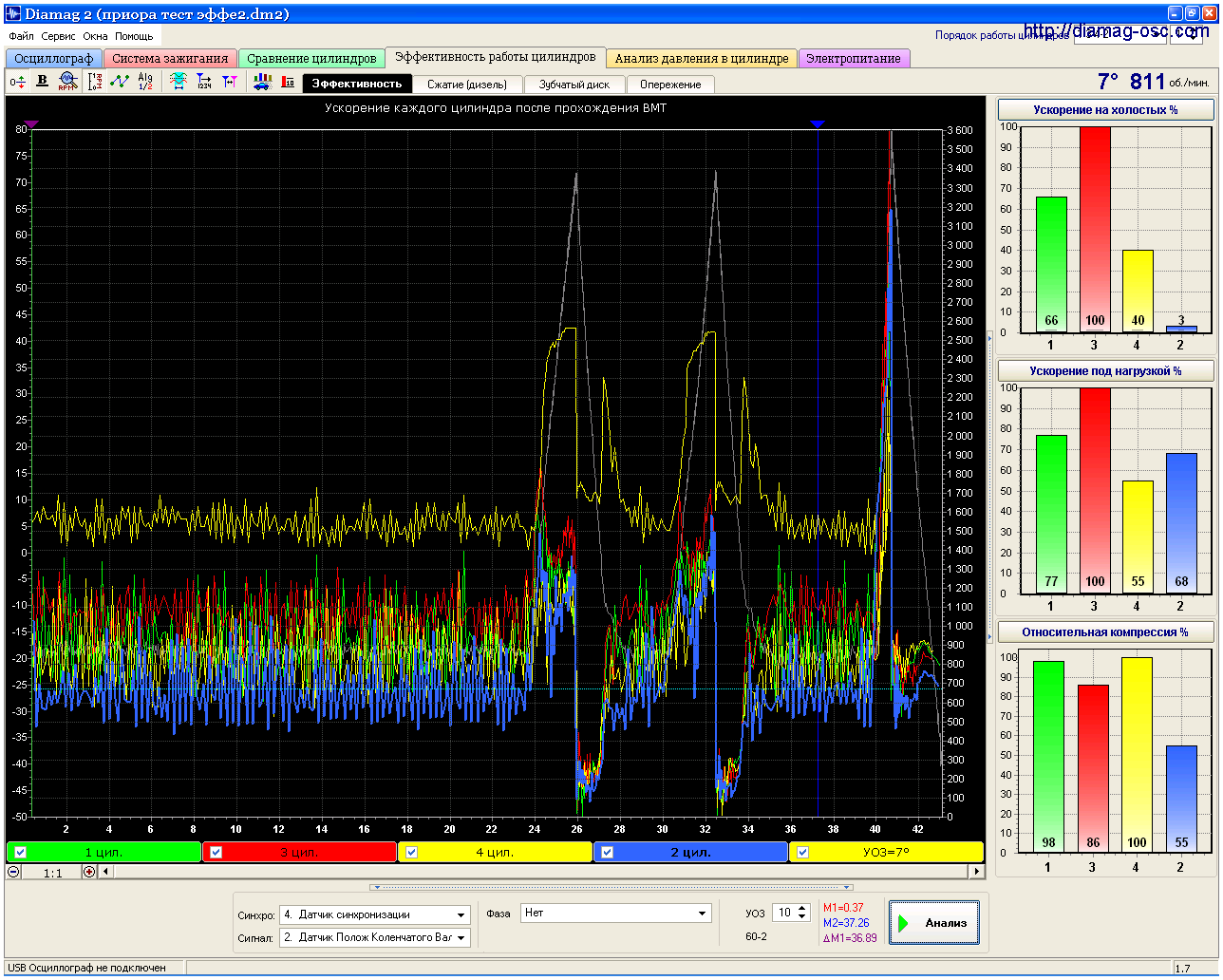The height and width of the screenshot is (980, 1223).
Task: Click the ΔM1=36.89 purple readout
Action: point(850,938)
